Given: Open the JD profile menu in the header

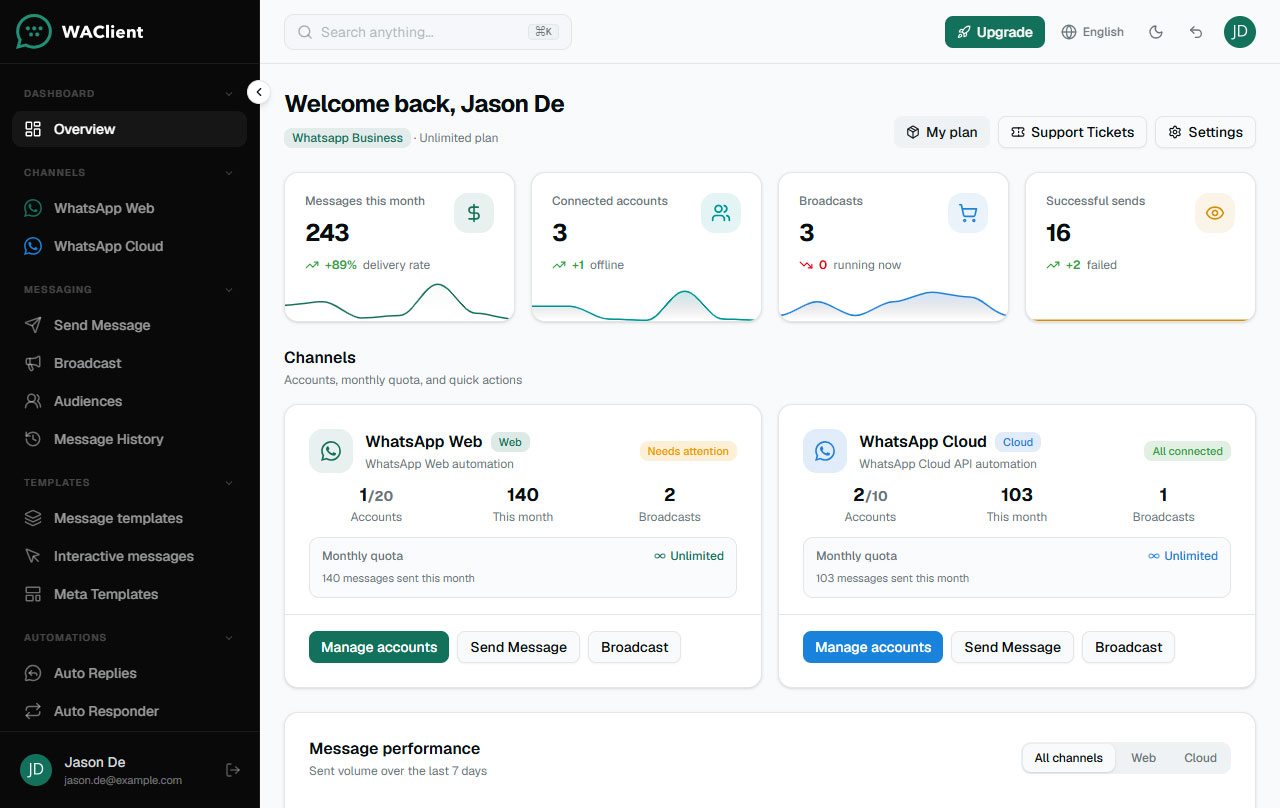Looking at the screenshot, I should pos(1240,32).
